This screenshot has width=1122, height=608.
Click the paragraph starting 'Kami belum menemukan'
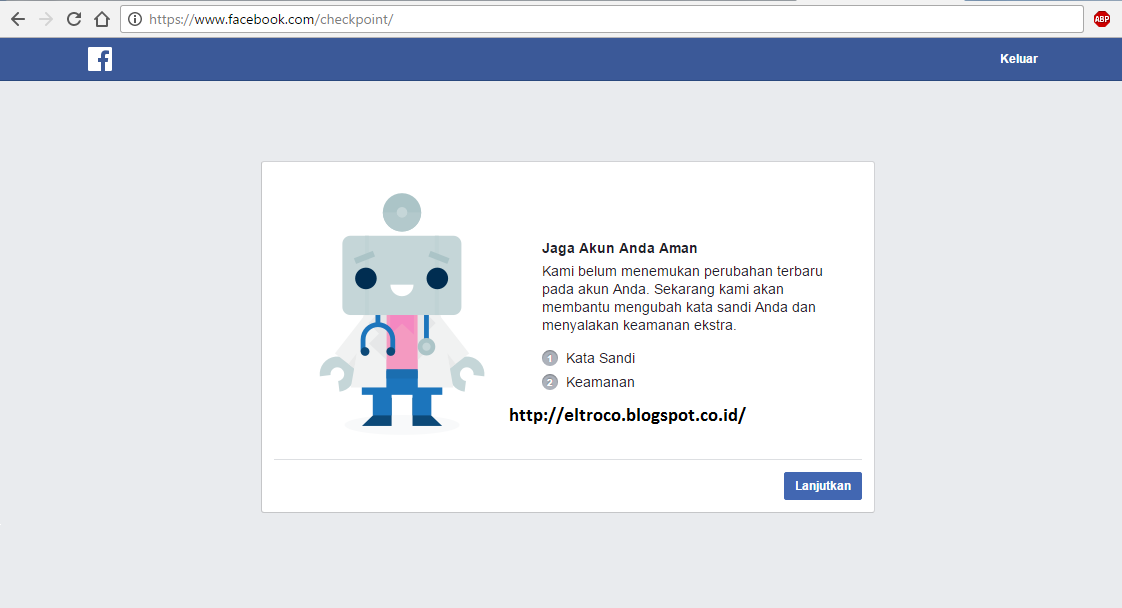[683, 298]
